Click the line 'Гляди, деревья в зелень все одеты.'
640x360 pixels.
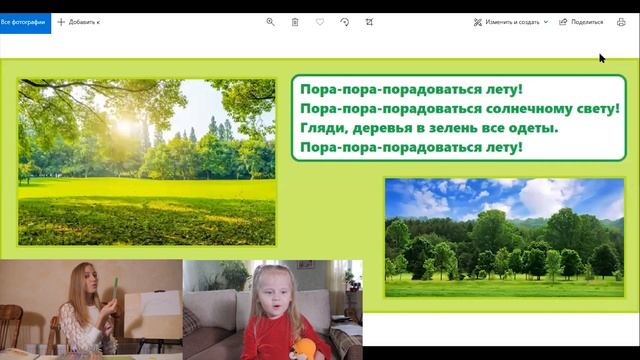pos(429,128)
